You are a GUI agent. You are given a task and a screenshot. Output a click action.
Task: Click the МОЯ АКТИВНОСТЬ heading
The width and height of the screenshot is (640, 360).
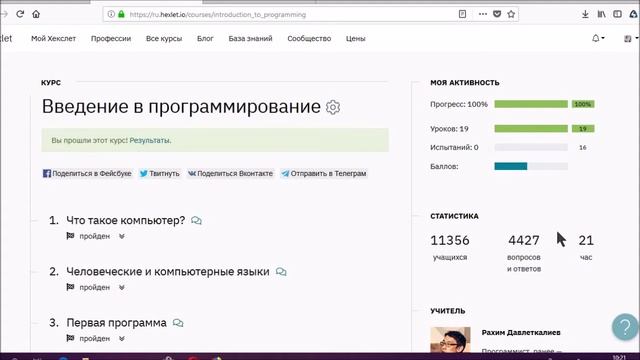pyautogui.click(x=464, y=82)
